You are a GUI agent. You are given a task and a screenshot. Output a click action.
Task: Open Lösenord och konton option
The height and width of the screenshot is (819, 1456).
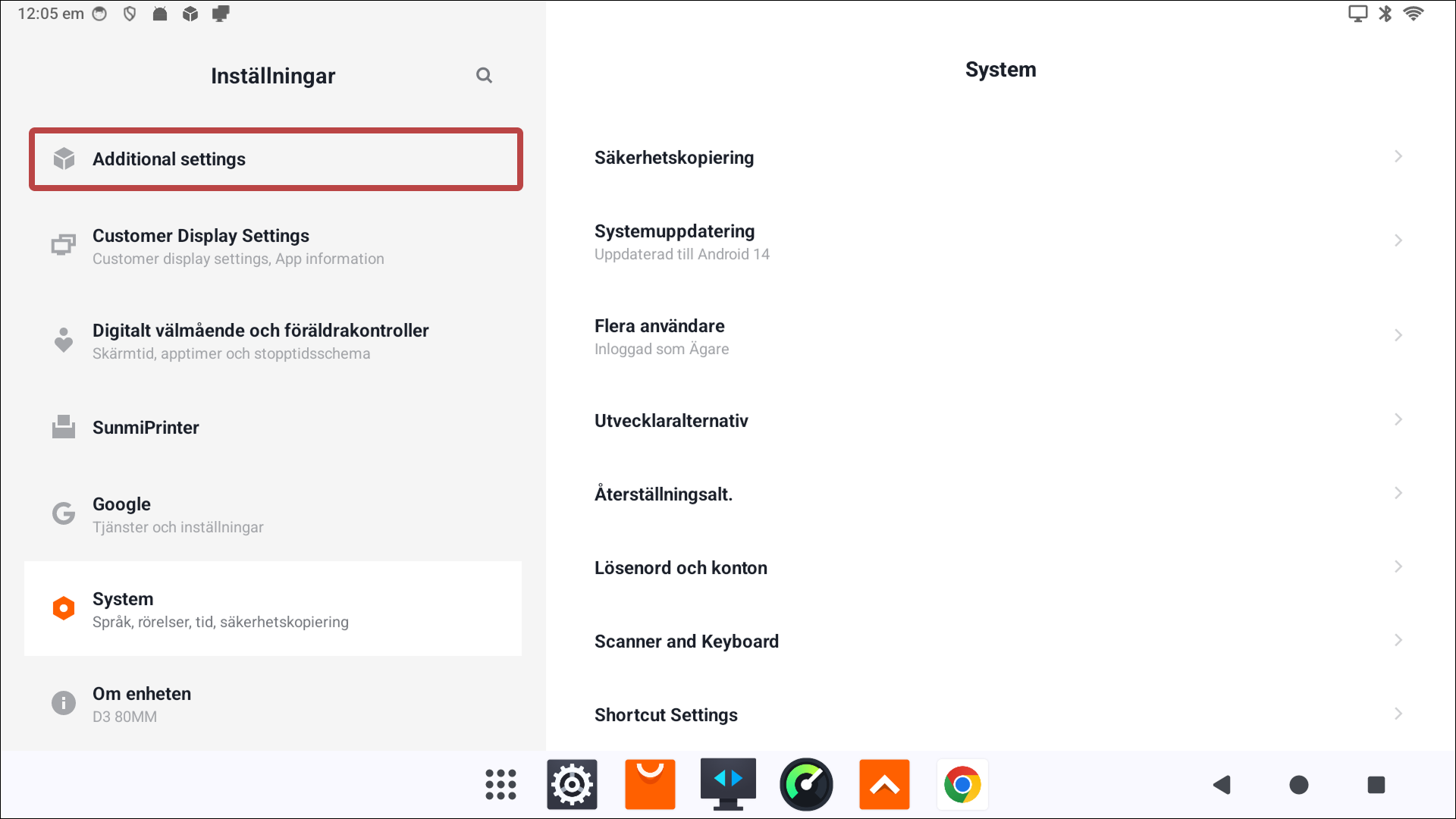(1001, 568)
